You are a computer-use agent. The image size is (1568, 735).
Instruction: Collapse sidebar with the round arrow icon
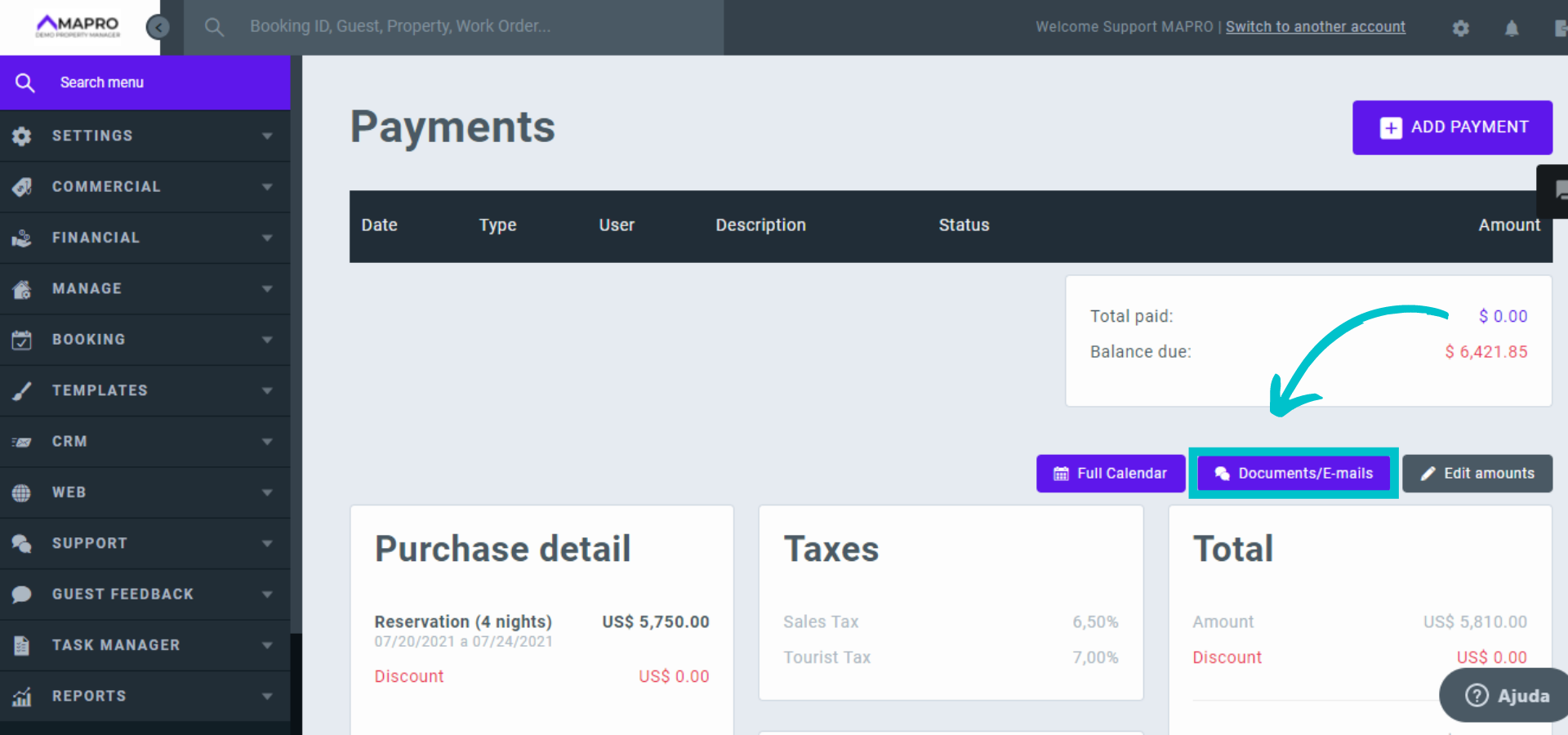pyautogui.click(x=158, y=28)
